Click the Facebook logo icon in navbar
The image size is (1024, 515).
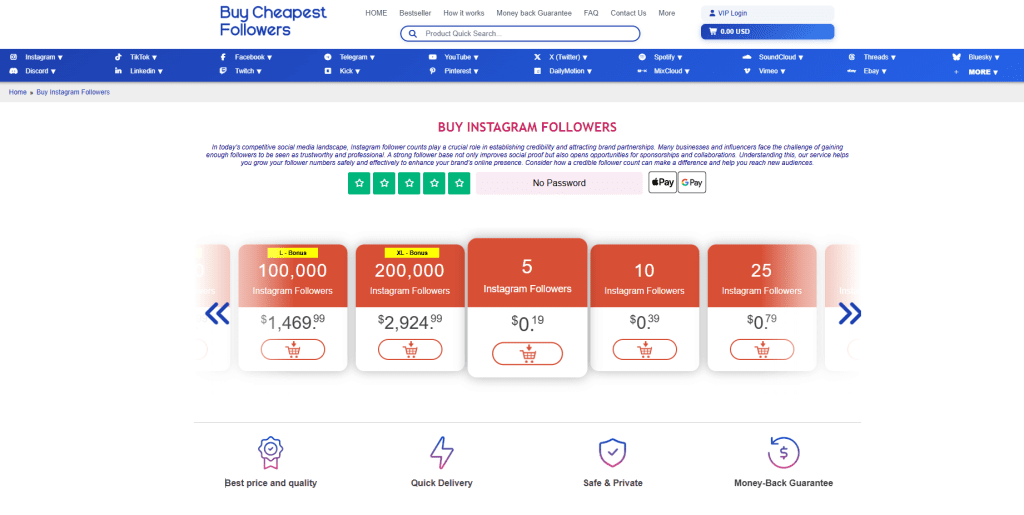tap(223, 57)
